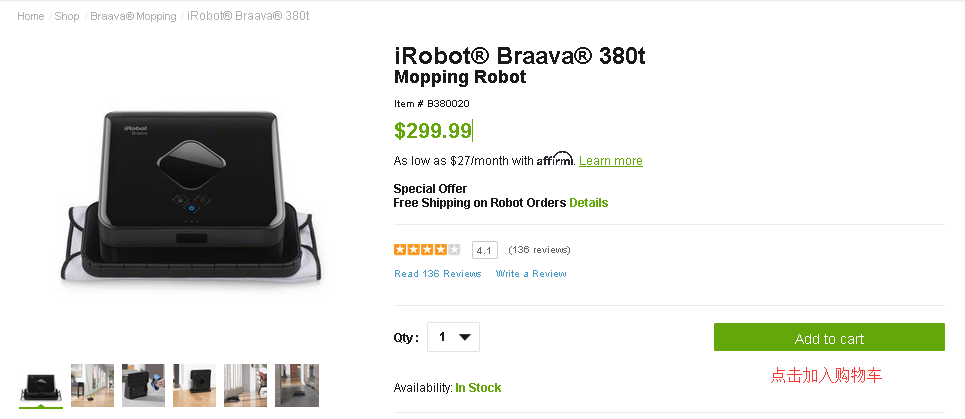Click the (136 reviews) count
The image size is (965, 419).
[x=539, y=250]
